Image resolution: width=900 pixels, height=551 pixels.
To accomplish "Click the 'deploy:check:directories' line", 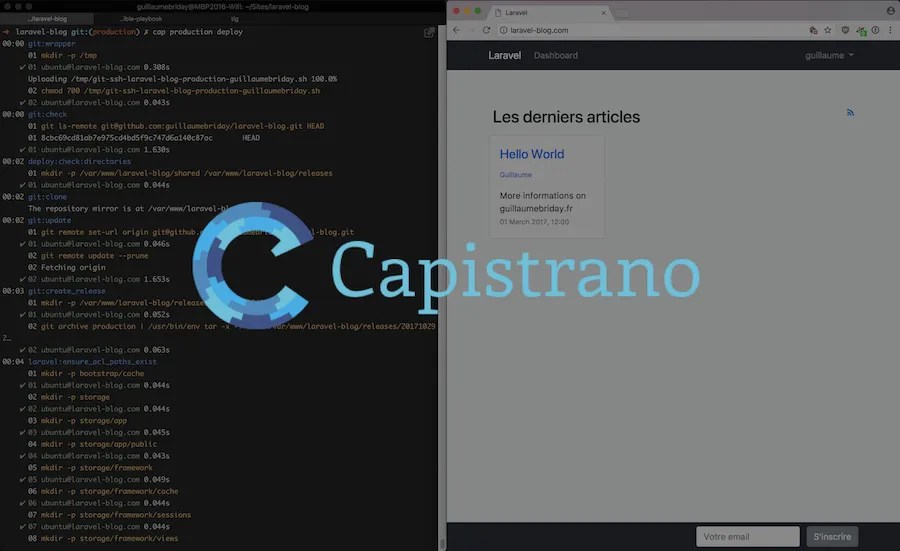I will [x=79, y=161].
